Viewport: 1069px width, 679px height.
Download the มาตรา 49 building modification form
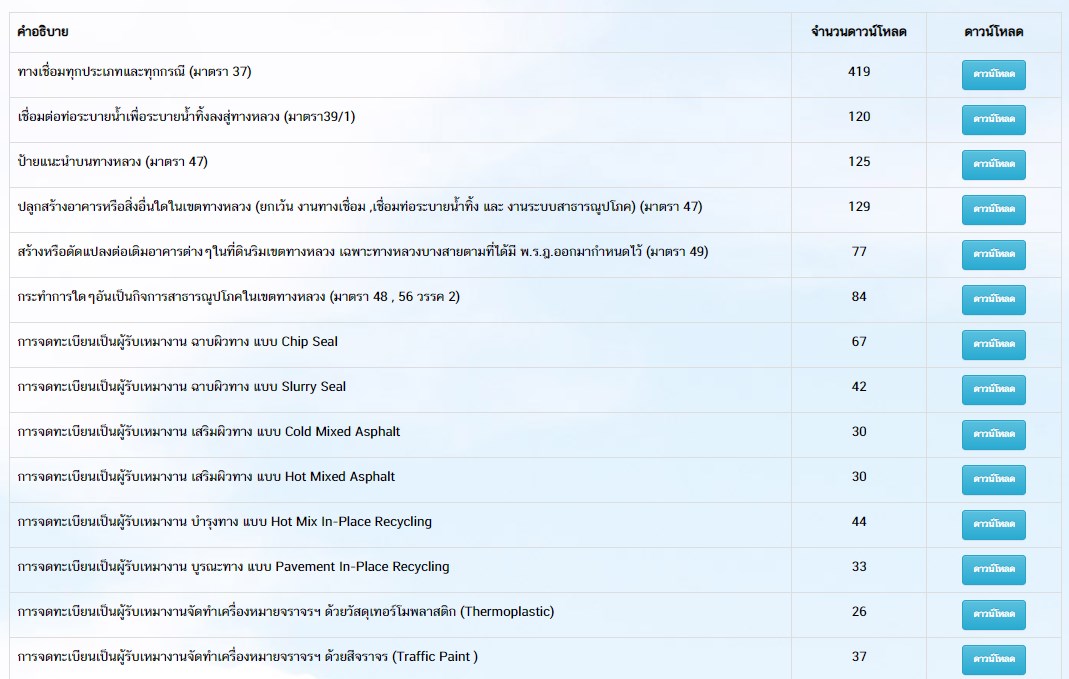point(993,255)
